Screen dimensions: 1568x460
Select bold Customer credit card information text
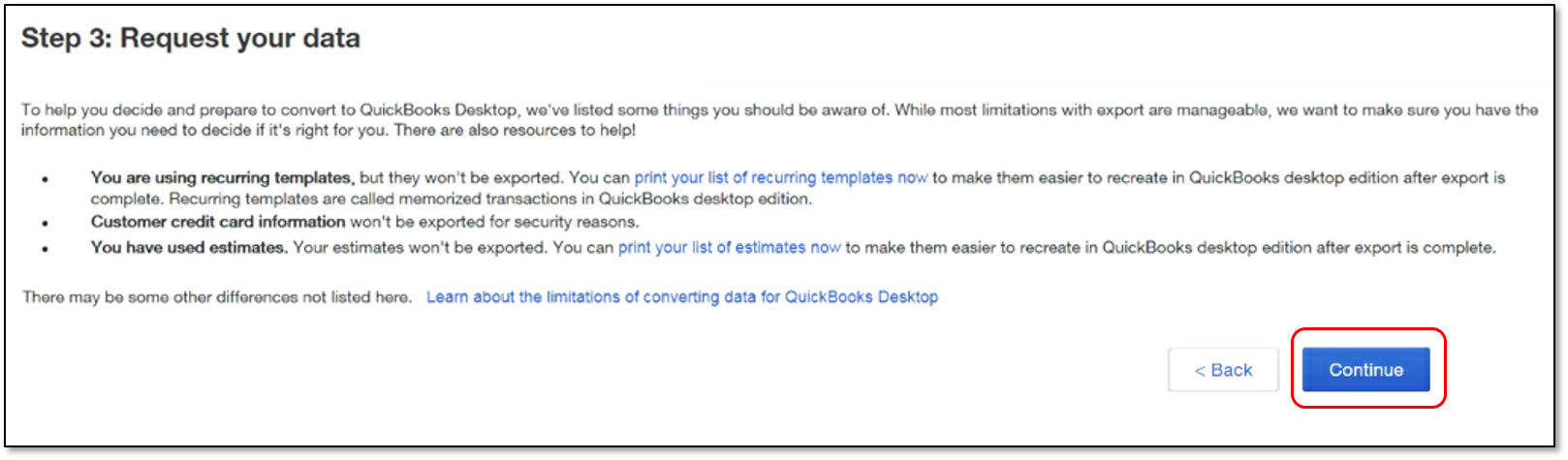click(x=218, y=222)
